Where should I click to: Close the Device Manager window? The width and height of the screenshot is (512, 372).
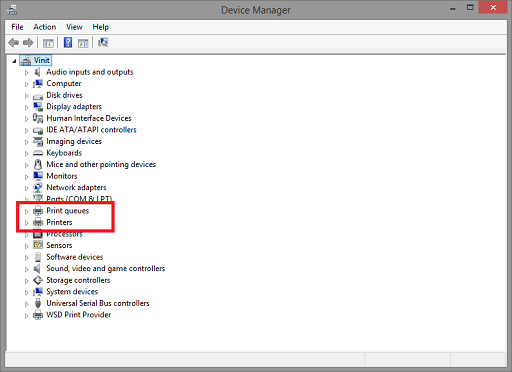point(493,8)
